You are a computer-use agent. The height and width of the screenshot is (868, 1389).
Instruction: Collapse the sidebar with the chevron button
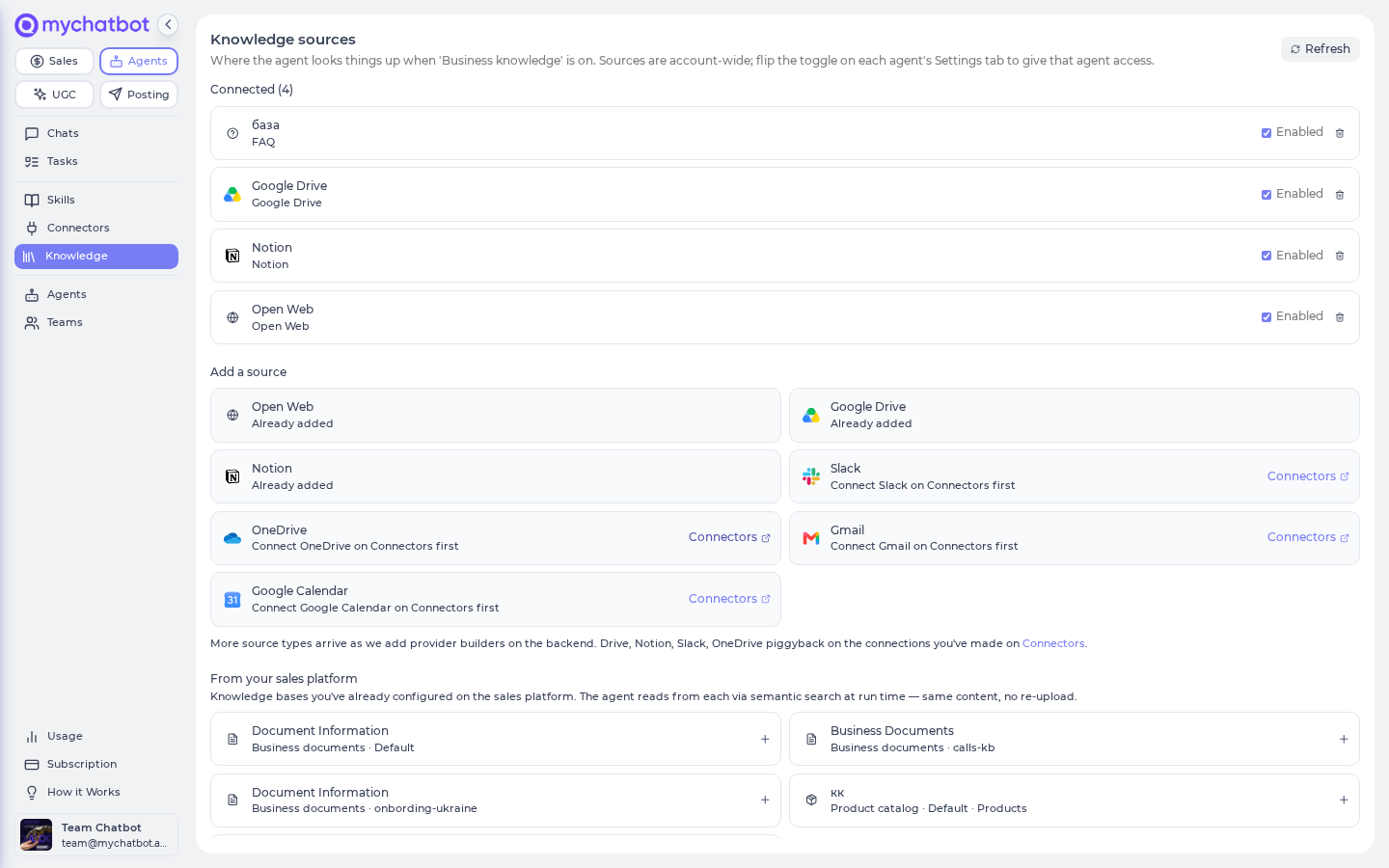click(x=168, y=25)
